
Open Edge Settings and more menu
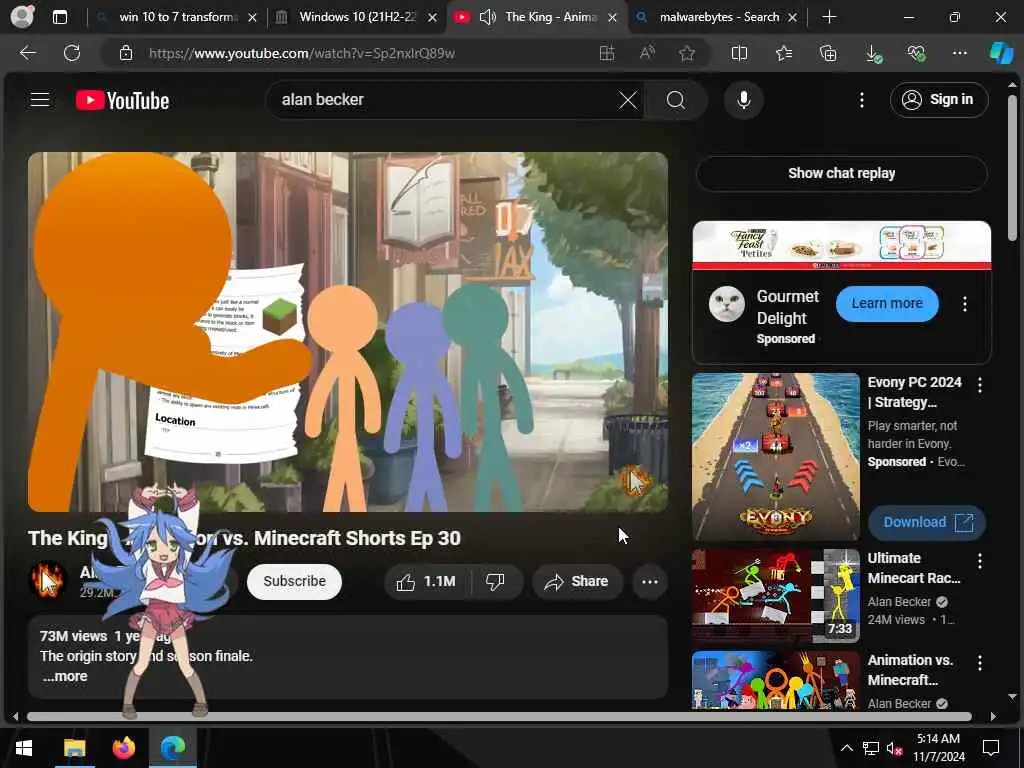[959, 53]
